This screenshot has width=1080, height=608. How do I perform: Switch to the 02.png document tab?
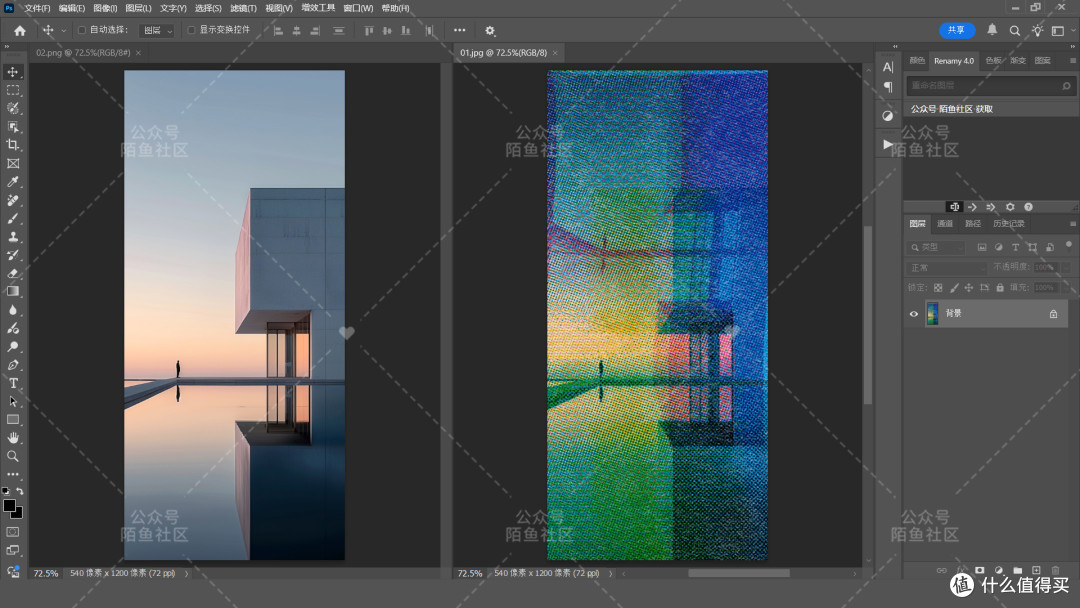83,52
